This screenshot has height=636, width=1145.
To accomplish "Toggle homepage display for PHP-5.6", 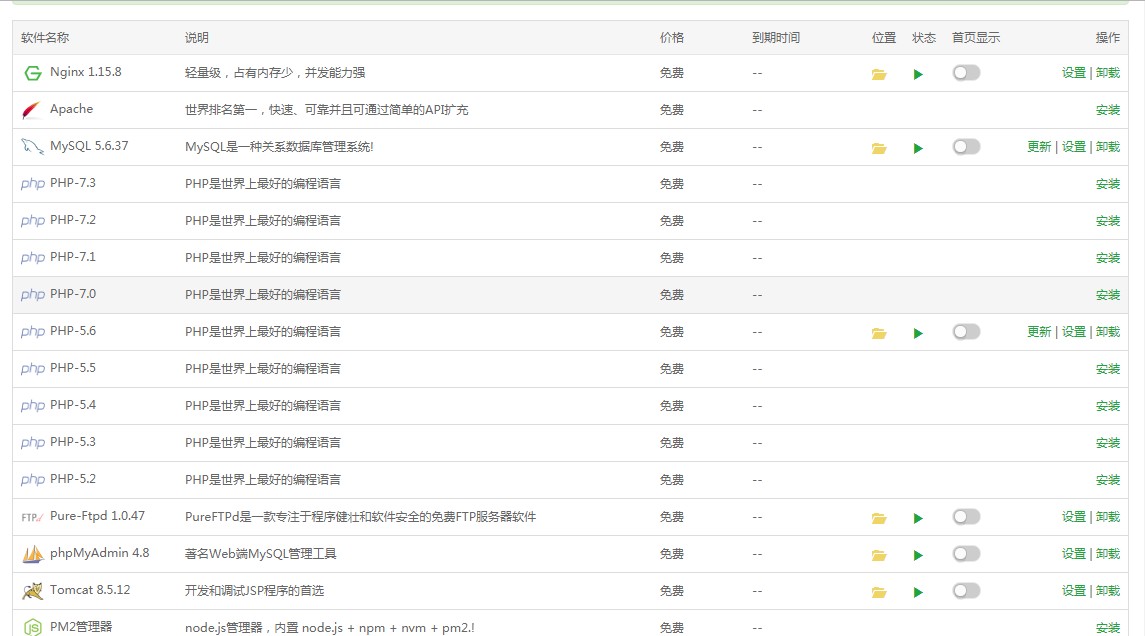I will [x=966, y=332].
